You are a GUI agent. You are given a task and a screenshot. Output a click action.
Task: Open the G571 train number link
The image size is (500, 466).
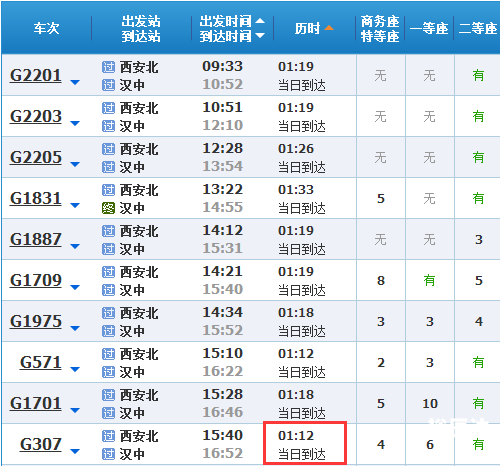[x=41, y=362]
